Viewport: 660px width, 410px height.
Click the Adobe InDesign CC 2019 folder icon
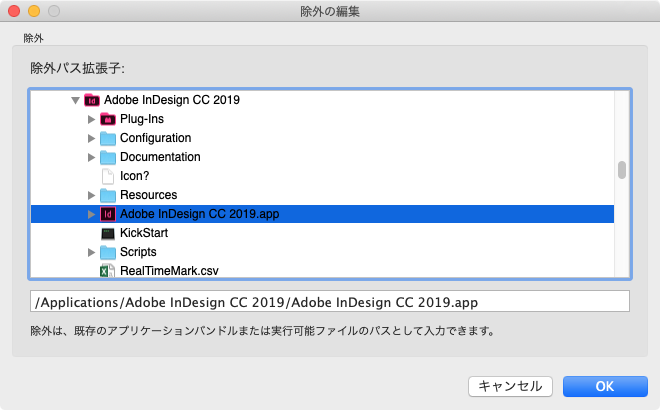92,100
